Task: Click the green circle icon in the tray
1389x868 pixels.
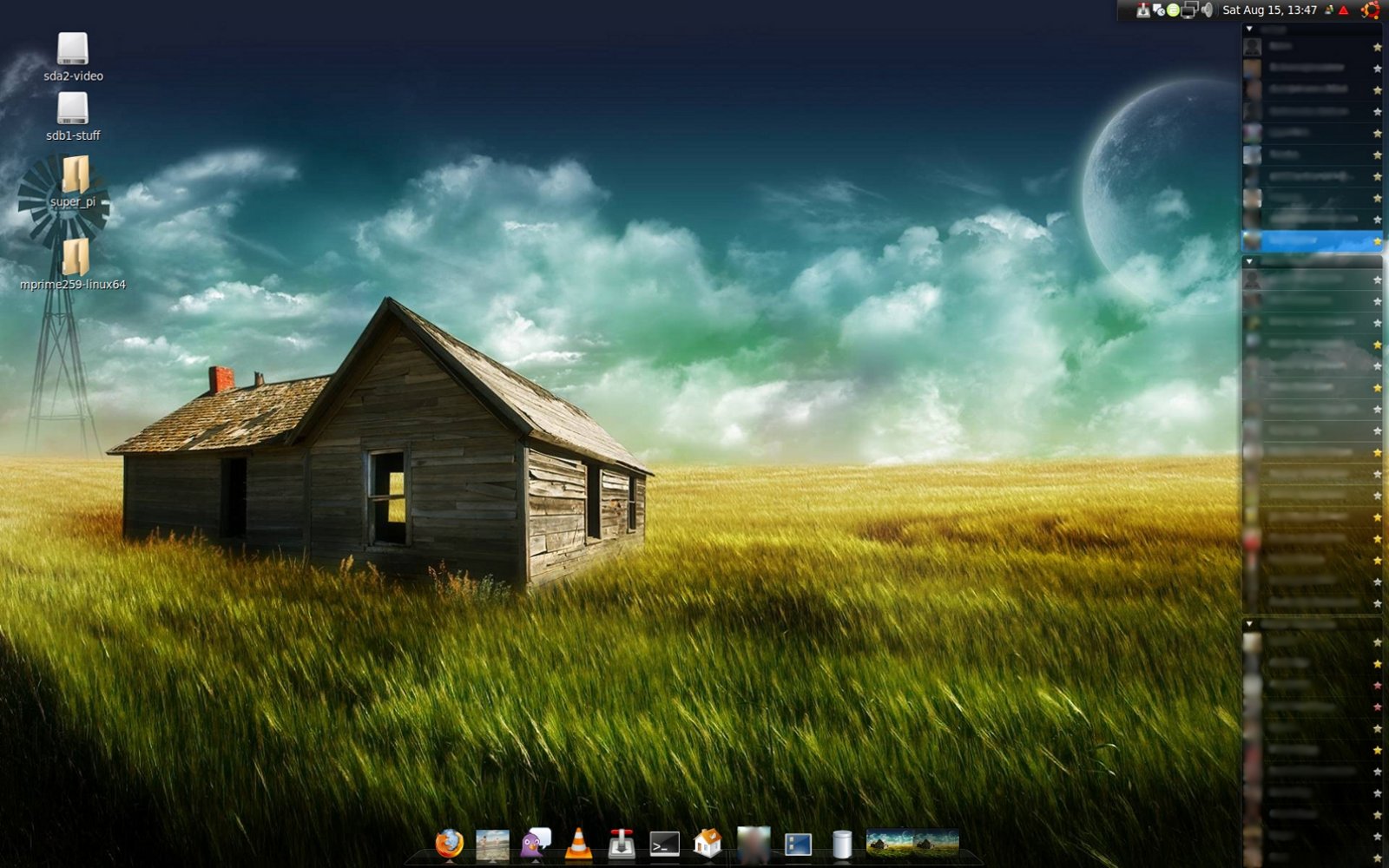Action: pos(1173,11)
